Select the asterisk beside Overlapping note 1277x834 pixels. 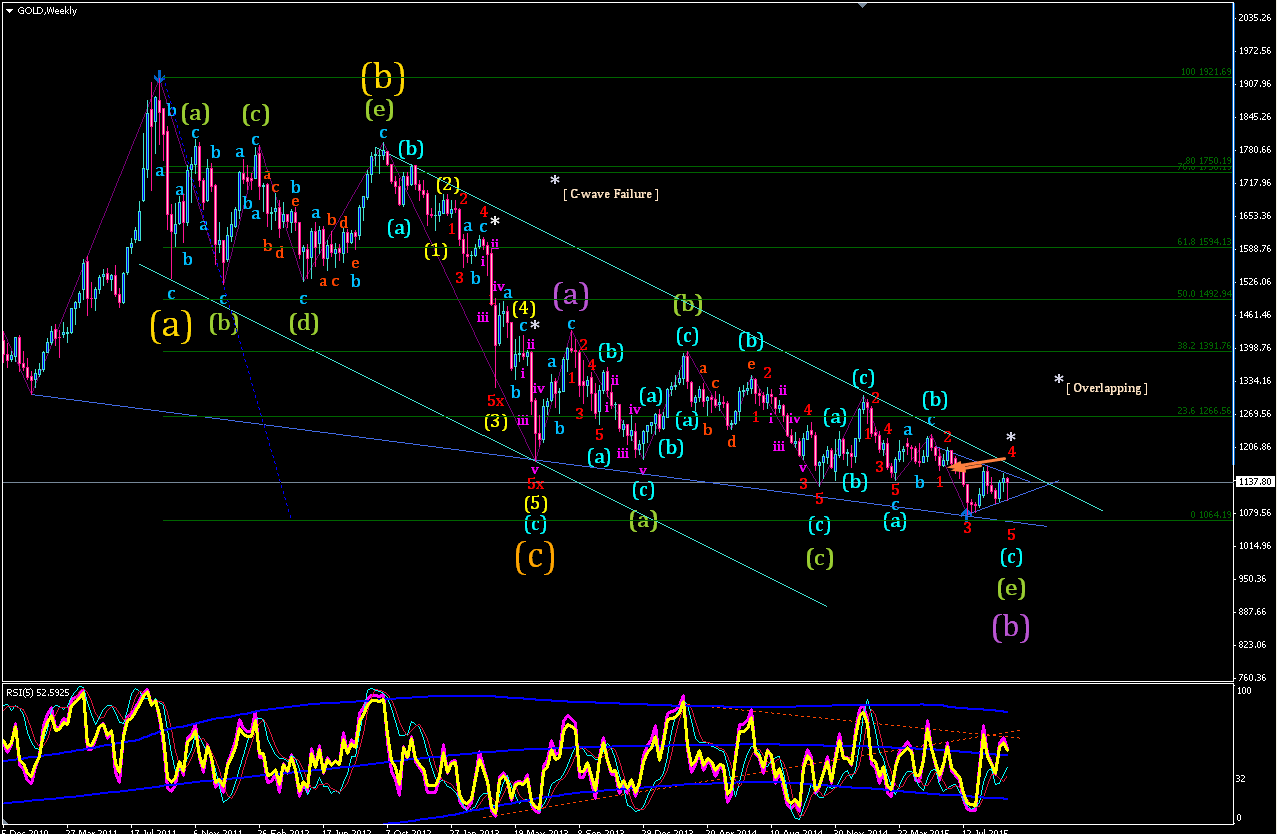tap(1059, 381)
